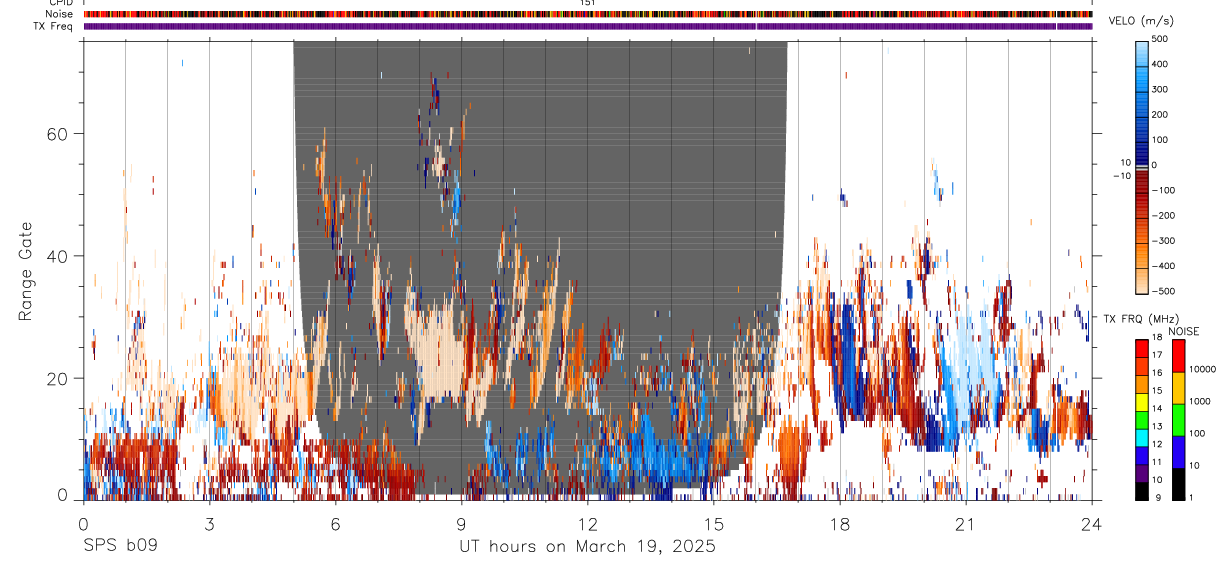Select the red noise swatch above 10000
Image resolution: width=1228 pixels, height=567 pixels.
1178,356
